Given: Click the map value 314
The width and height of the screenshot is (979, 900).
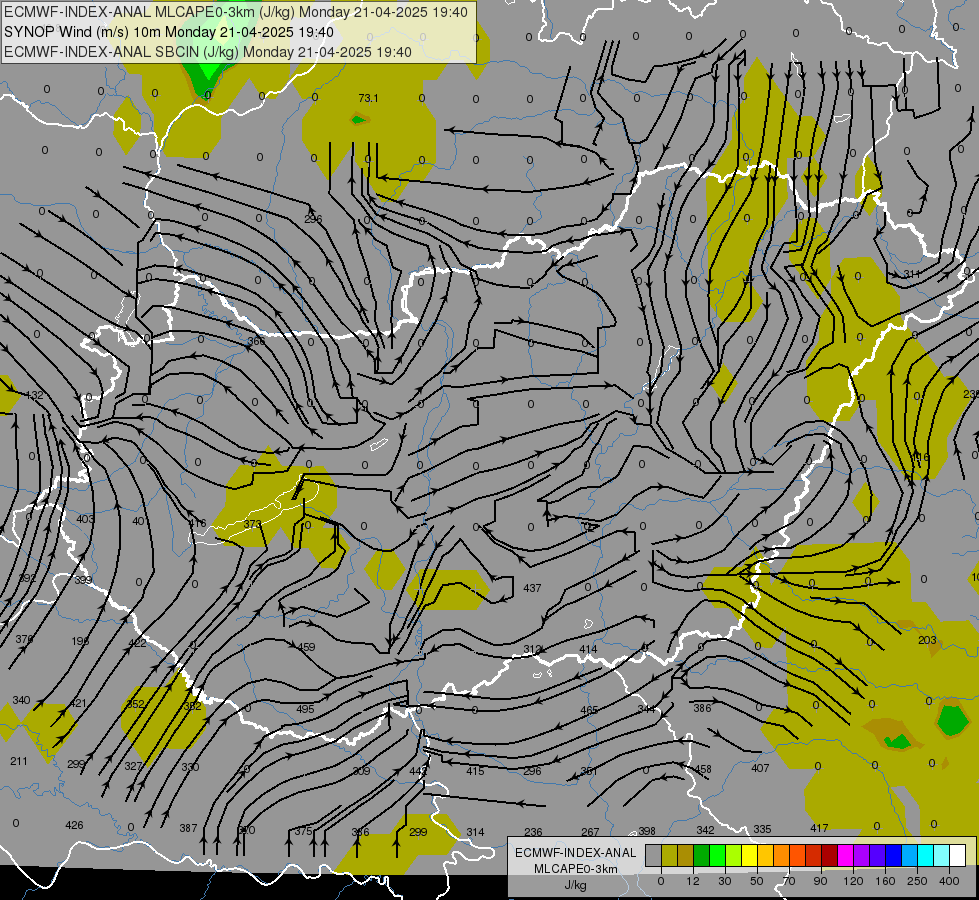Looking at the screenshot, I should (x=475, y=832).
